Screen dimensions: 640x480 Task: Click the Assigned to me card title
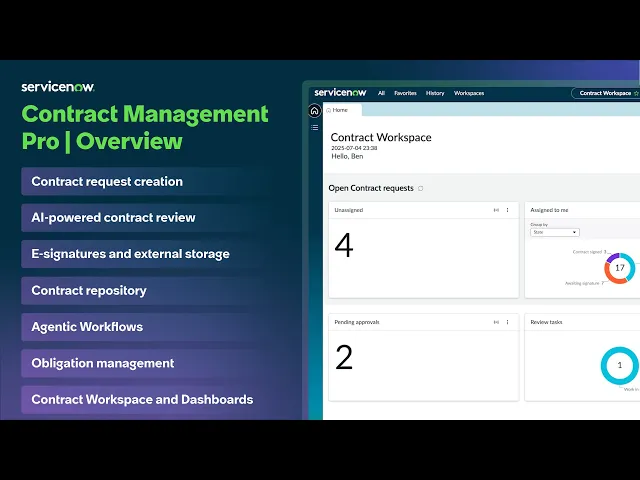point(549,210)
